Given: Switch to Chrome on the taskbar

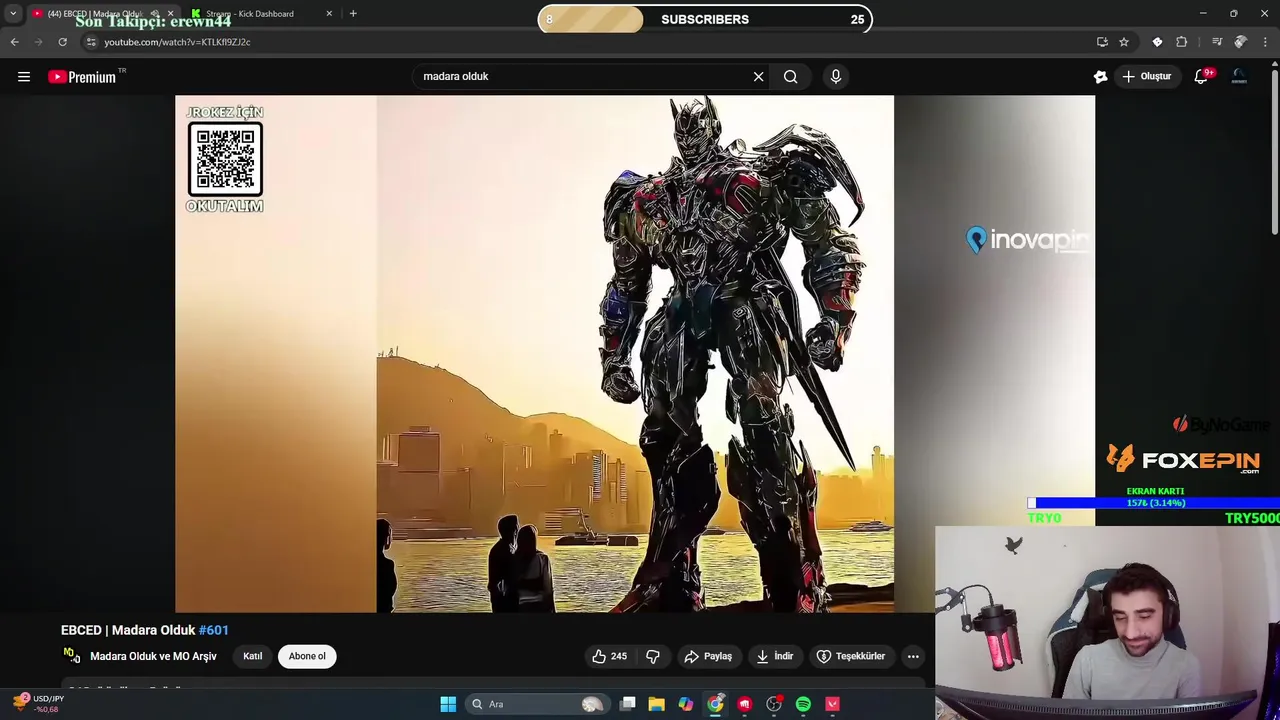Looking at the screenshot, I should 715,704.
